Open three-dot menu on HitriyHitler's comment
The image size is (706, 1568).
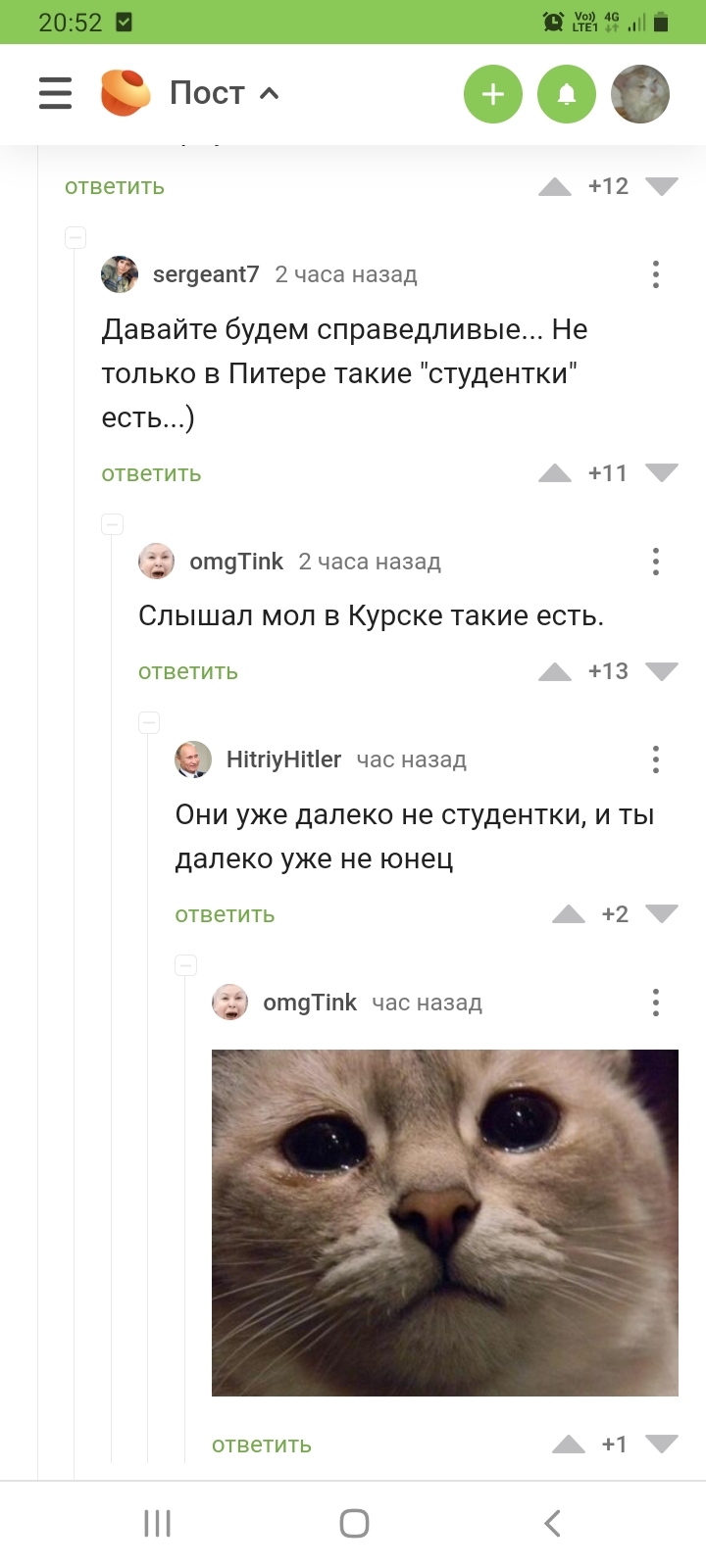656,759
